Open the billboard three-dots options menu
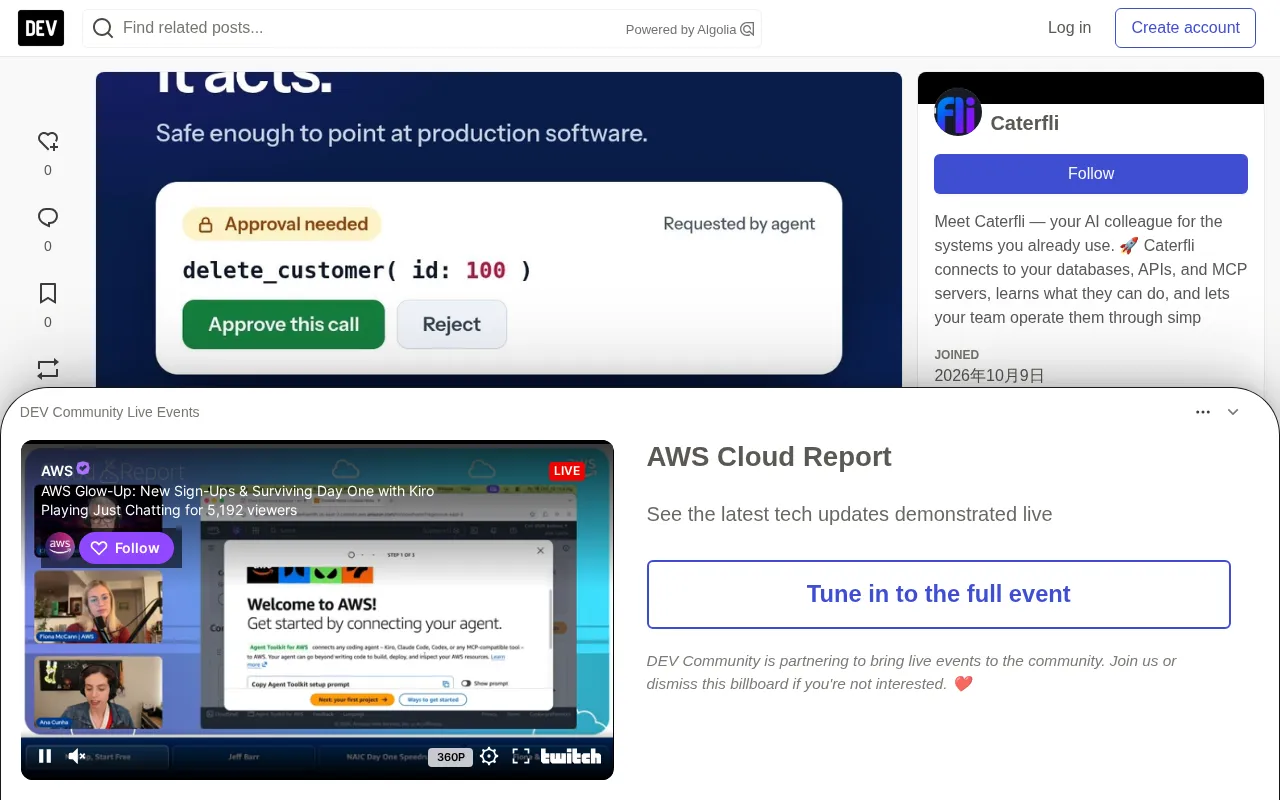1280x800 pixels. (1203, 412)
